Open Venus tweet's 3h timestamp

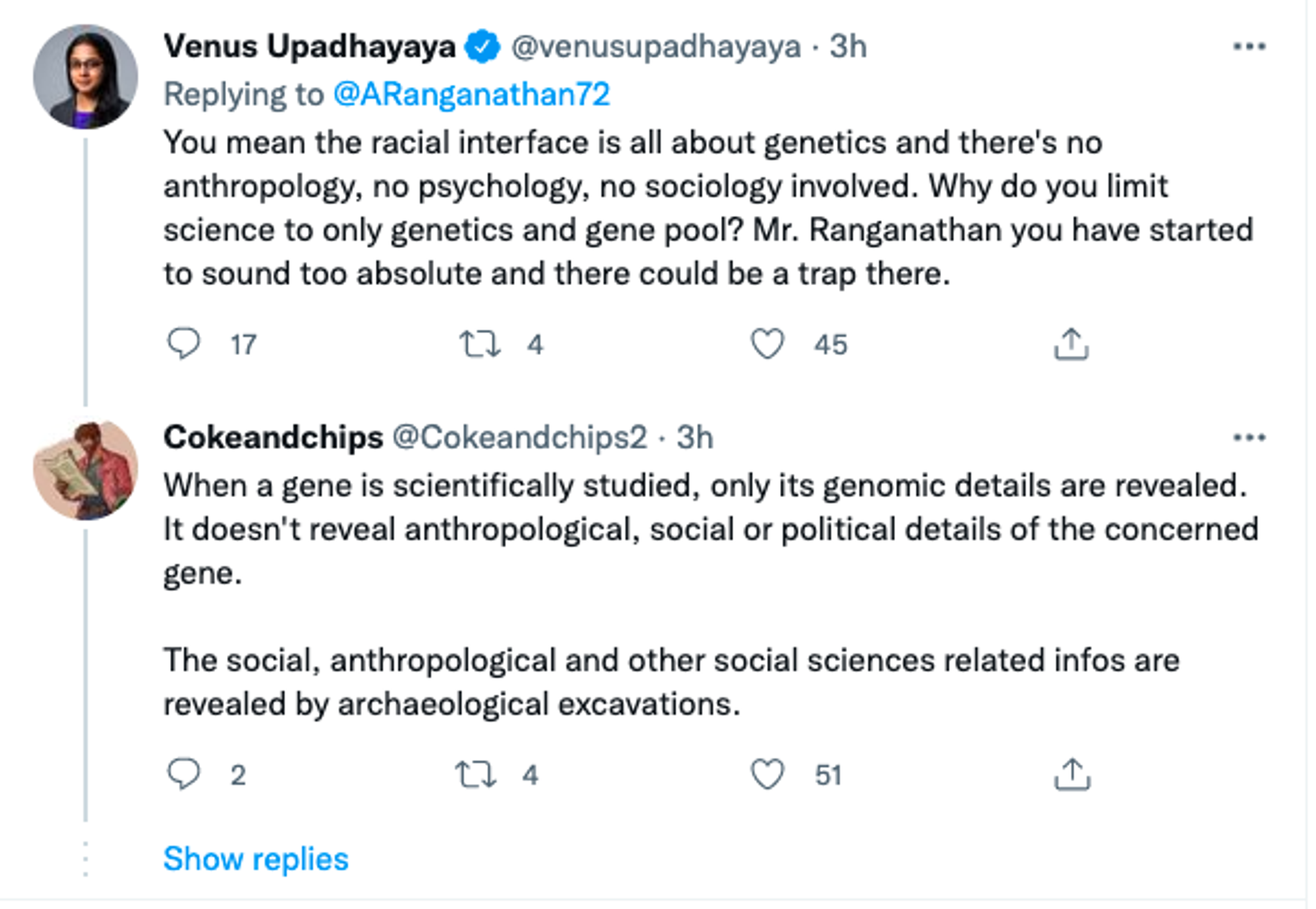848,47
